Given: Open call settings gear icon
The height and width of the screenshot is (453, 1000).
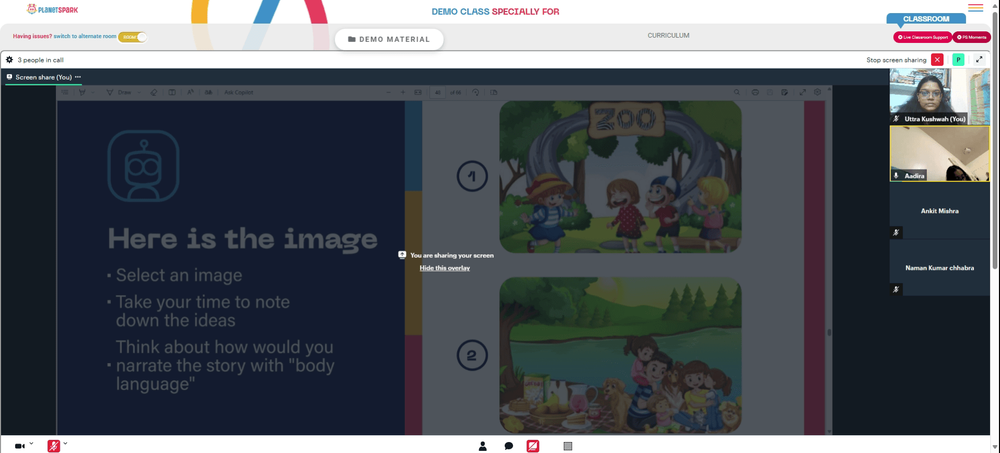Looking at the screenshot, I should point(9,59).
